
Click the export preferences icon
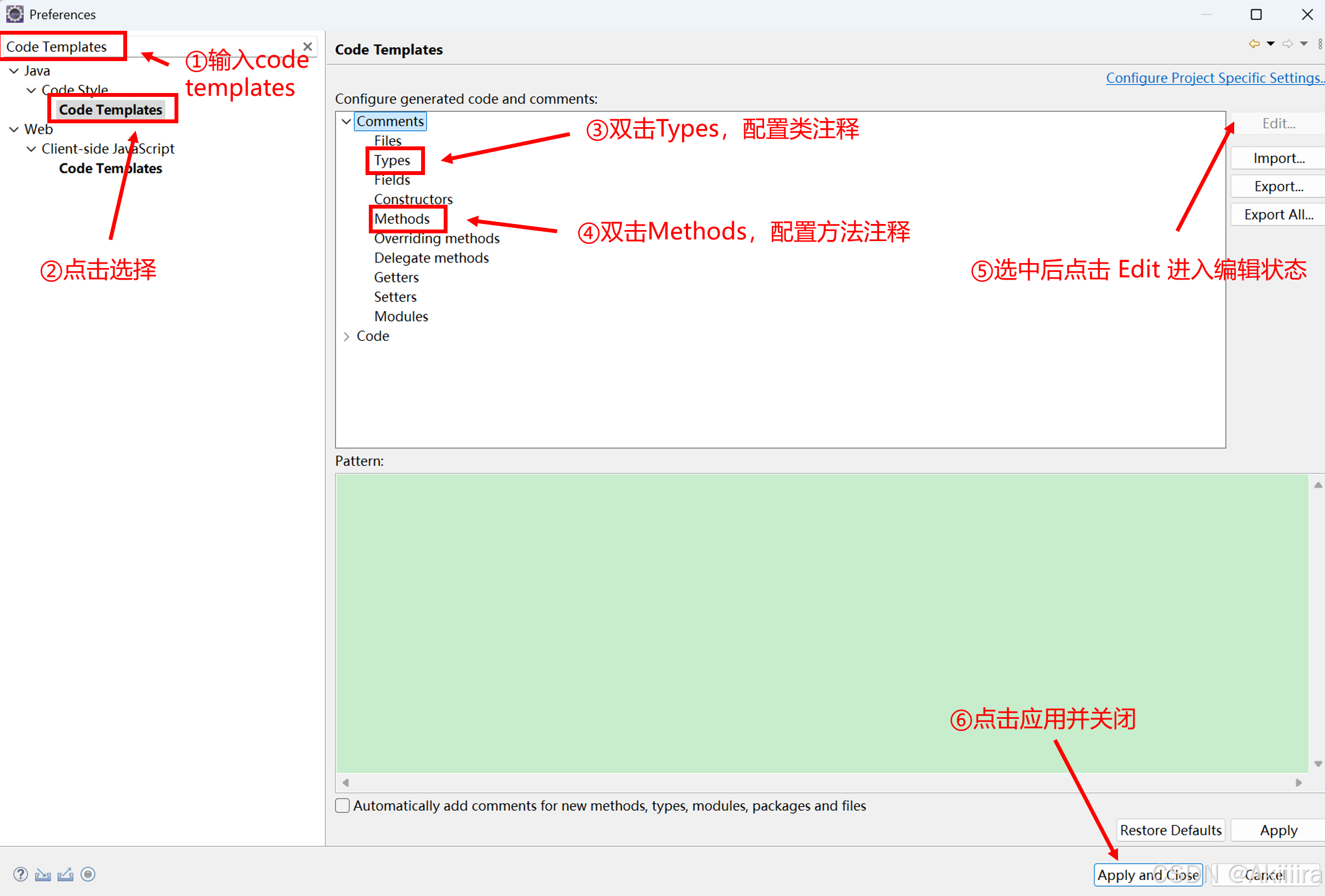tap(66, 875)
